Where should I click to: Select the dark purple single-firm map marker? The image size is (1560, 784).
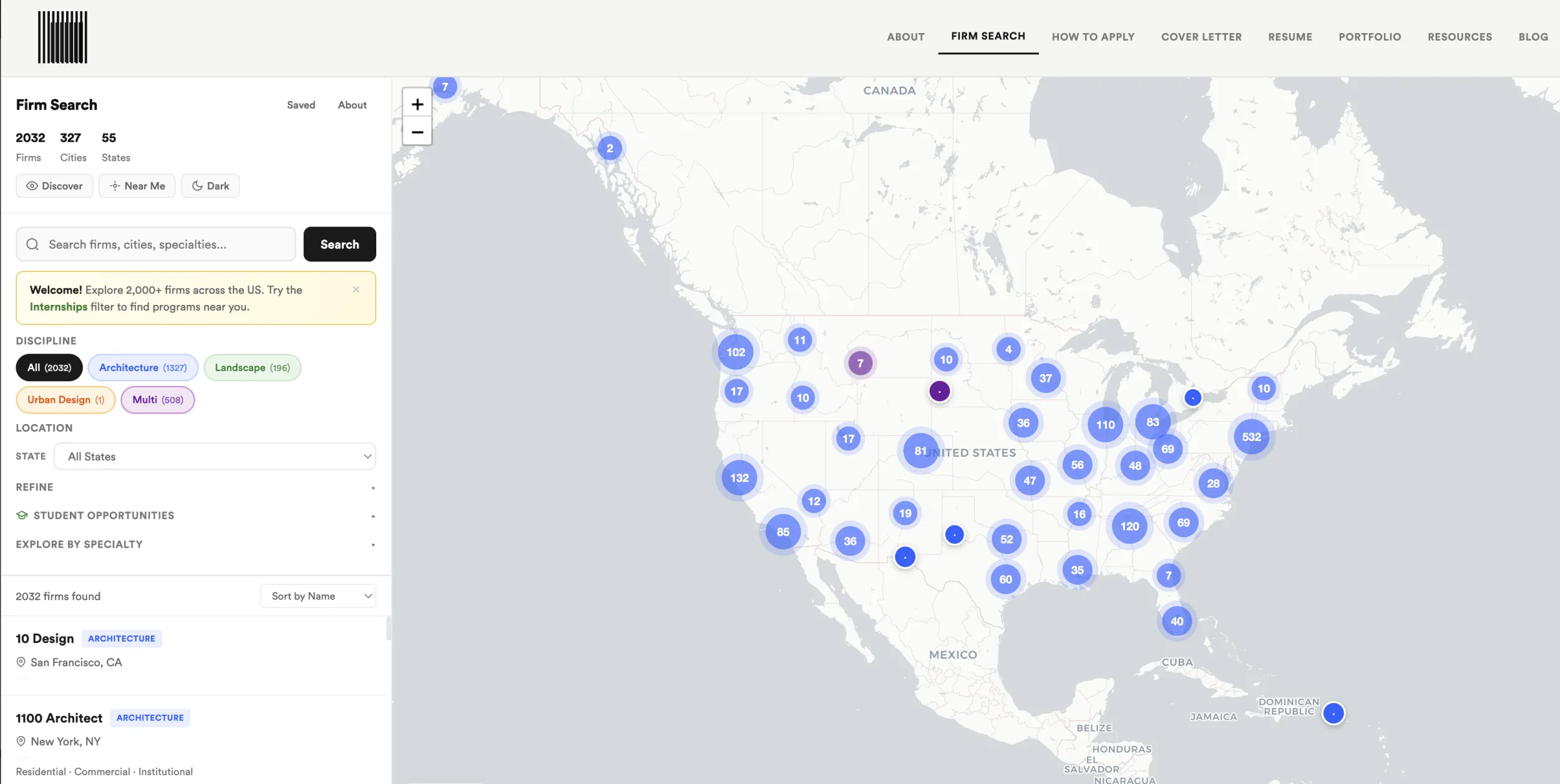(939, 391)
